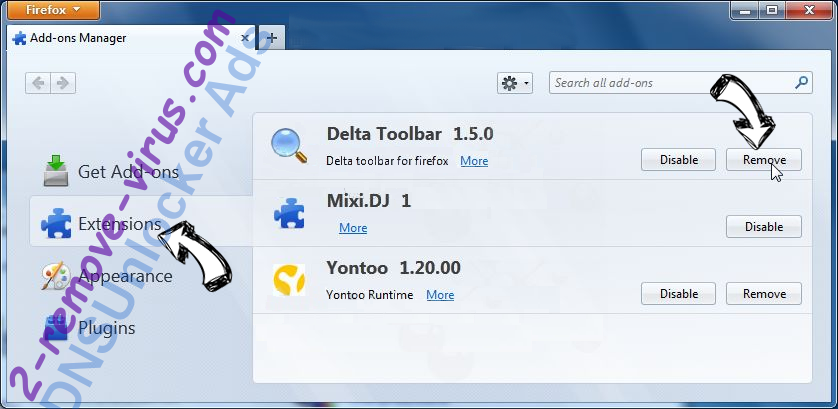Image resolution: width=838 pixels, height=409 pixels.
Task: Select the Add-ons Manager tab
Action: click(131, 38)
